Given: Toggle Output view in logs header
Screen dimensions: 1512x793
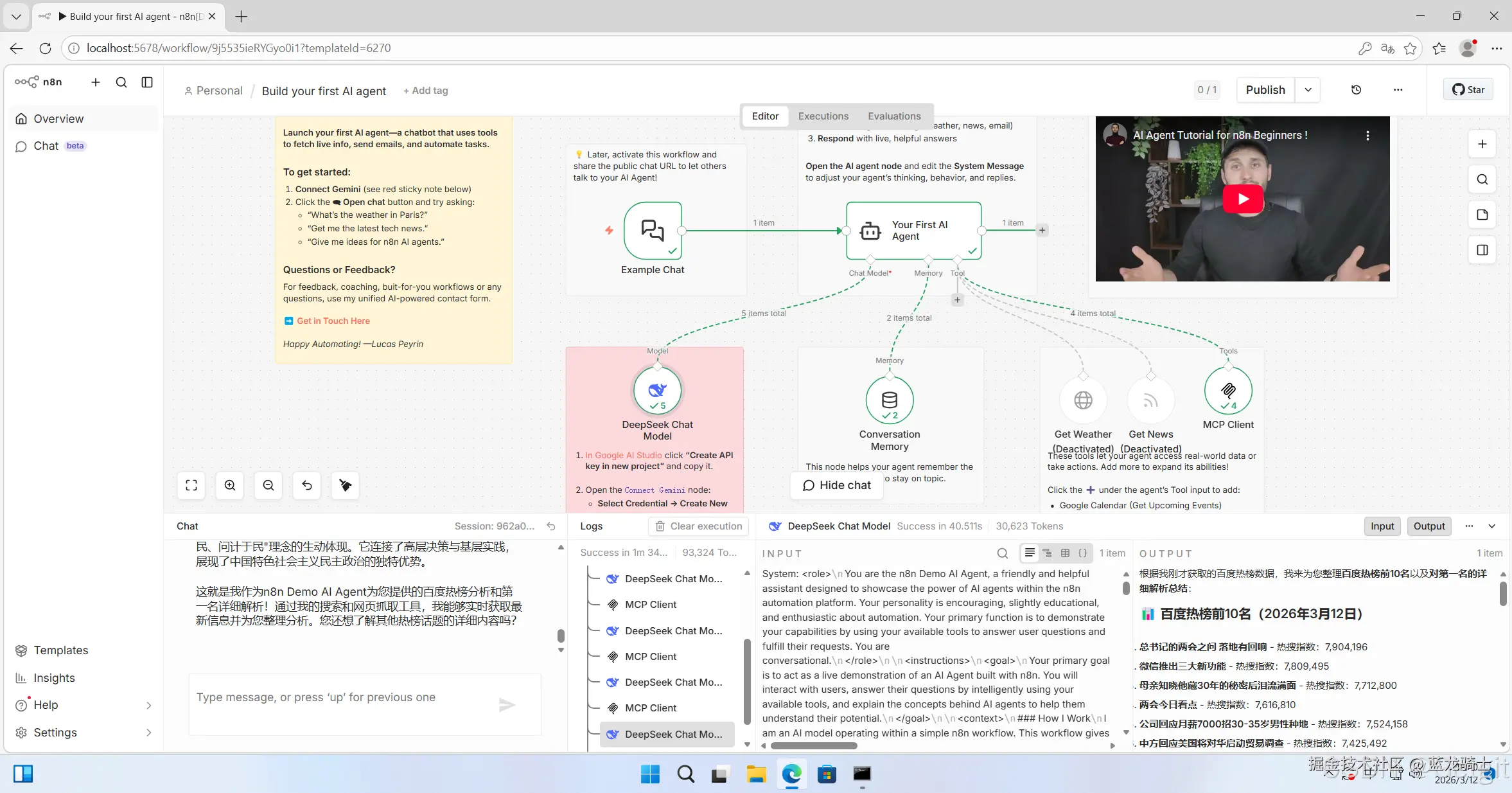Looking at the screenshot, I should click(x=1428, y=526).
